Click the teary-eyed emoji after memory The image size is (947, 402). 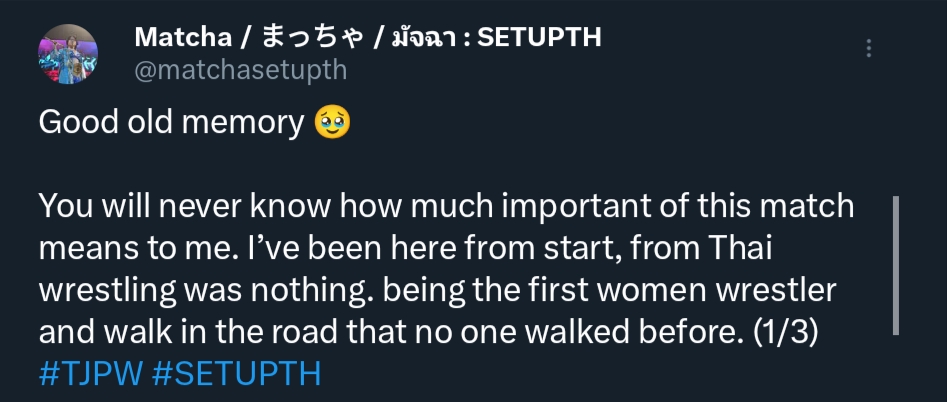click(332, 123)
